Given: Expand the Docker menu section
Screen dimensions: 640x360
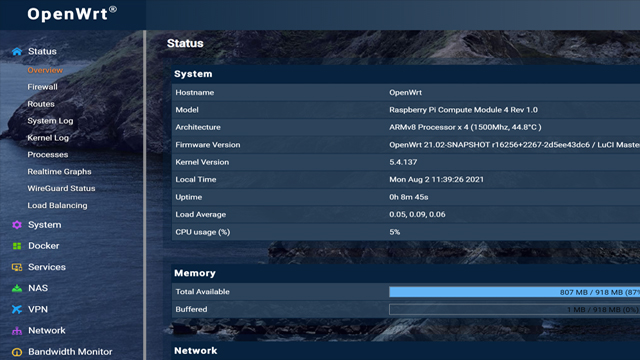Looking at the screenshot, I should 44,246.
